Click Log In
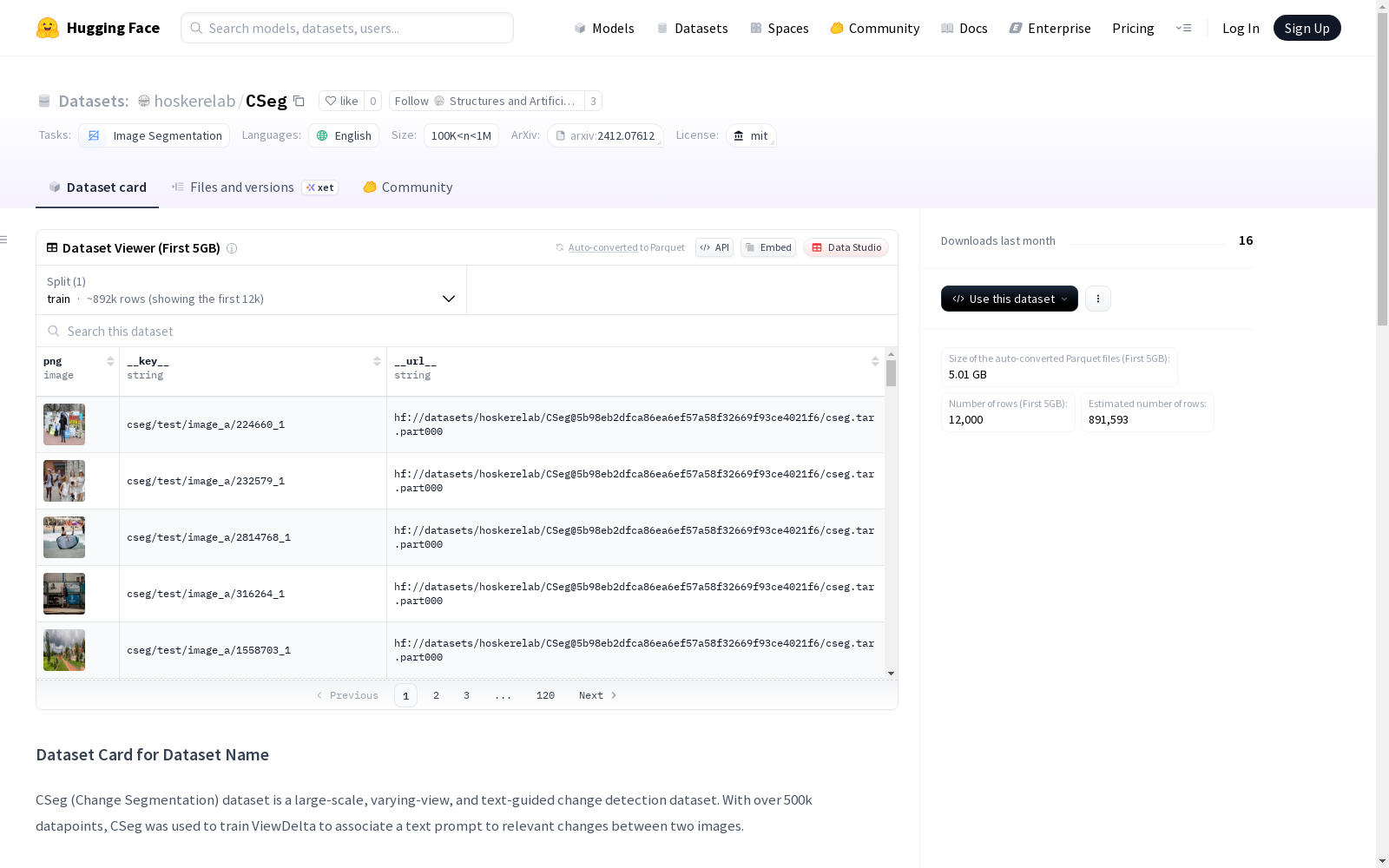This screenshot has height=868, width=1389. [1241, 28]
